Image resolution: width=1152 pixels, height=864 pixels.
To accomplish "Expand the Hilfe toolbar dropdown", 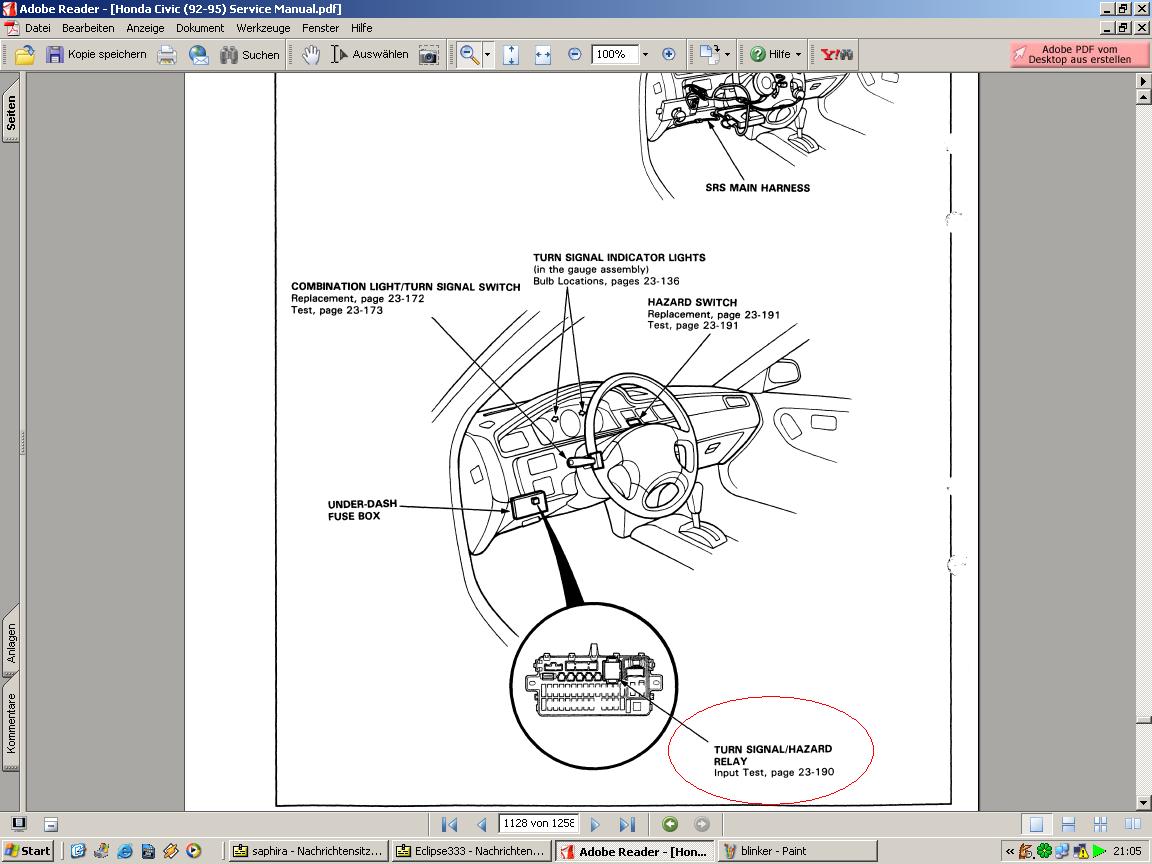I will 798,55.
